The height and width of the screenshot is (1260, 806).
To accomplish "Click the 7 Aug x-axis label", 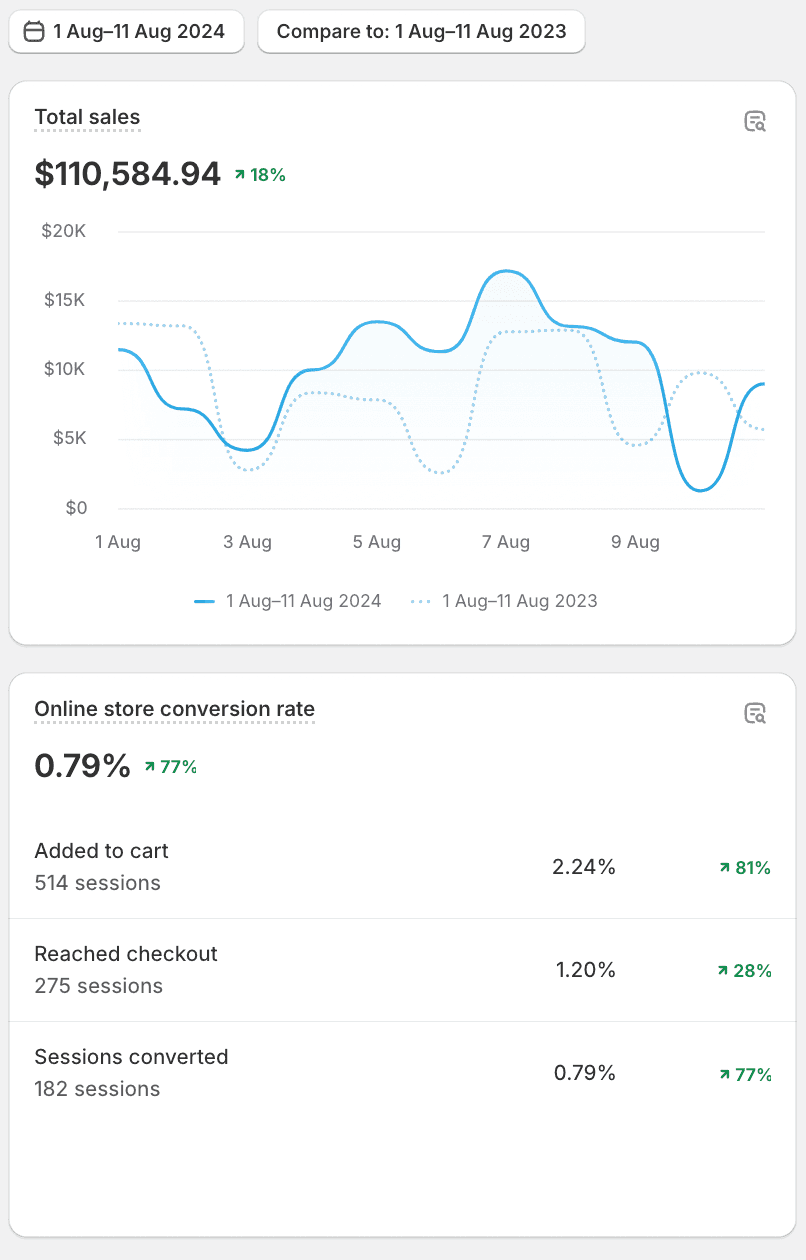I will coord(506,542).
